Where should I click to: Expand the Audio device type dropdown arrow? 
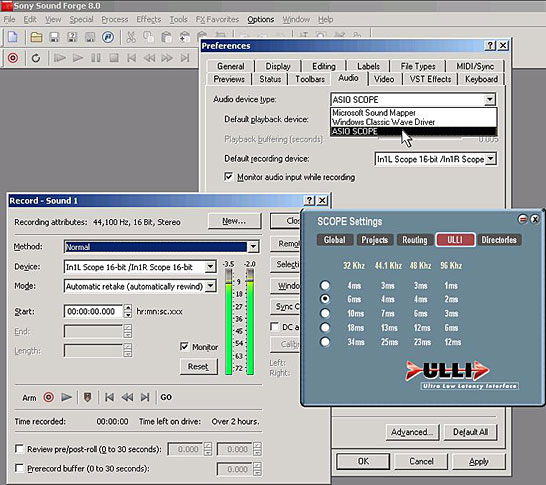pyautogui.click(x=490, y=100)
